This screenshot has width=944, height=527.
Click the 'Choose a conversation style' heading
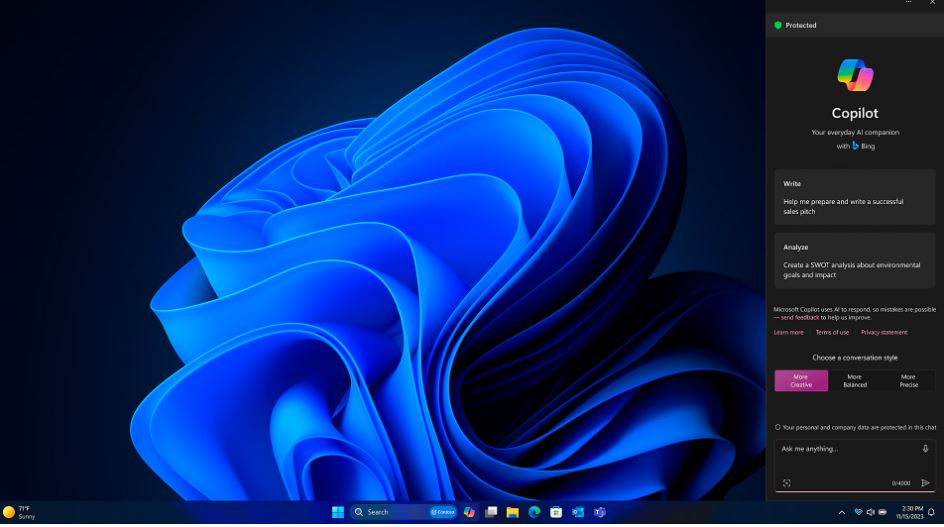tap(855, 358)
